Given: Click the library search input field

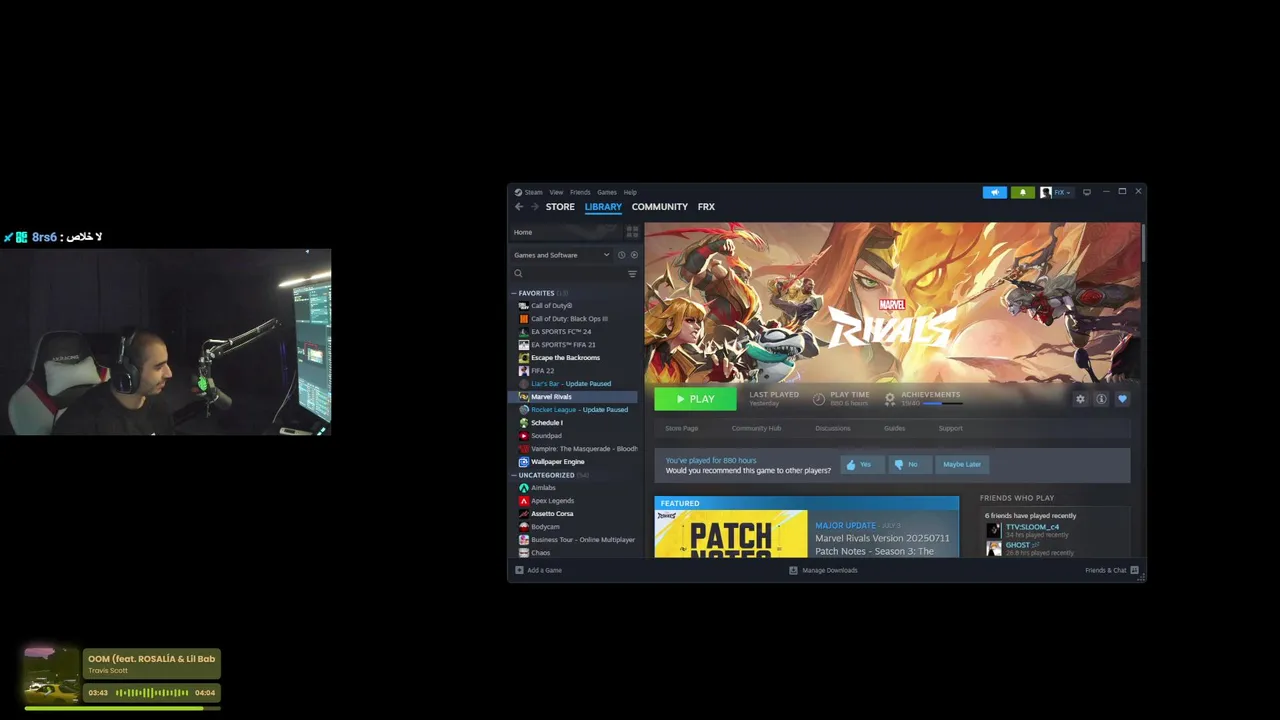Looking at the screenshot, I should click(x=575, y=274).
